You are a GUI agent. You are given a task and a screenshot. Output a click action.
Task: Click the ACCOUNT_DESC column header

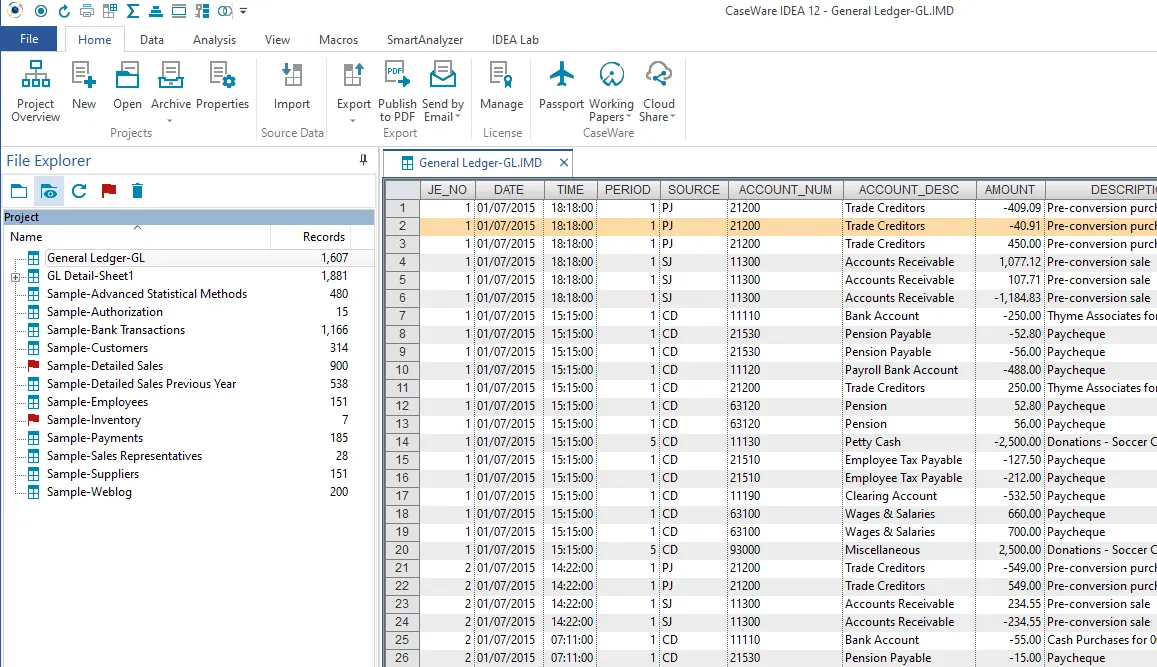point(908,190)
